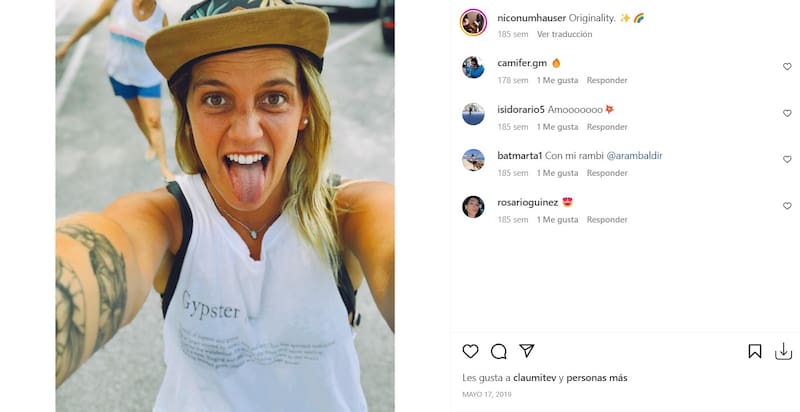
Task: Save the post with the bookmark icon
Action: [x=755, y=351]
